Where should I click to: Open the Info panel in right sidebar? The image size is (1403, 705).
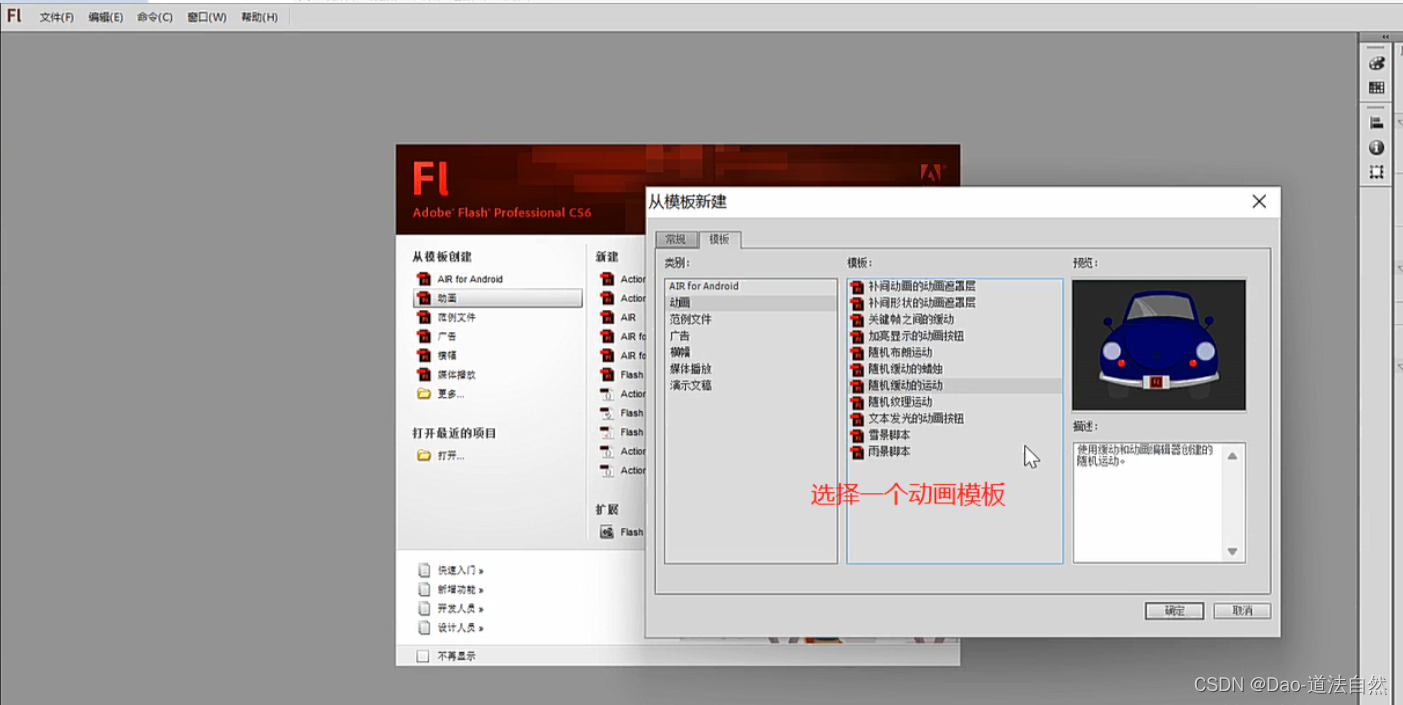click(x=1376, y=147)
